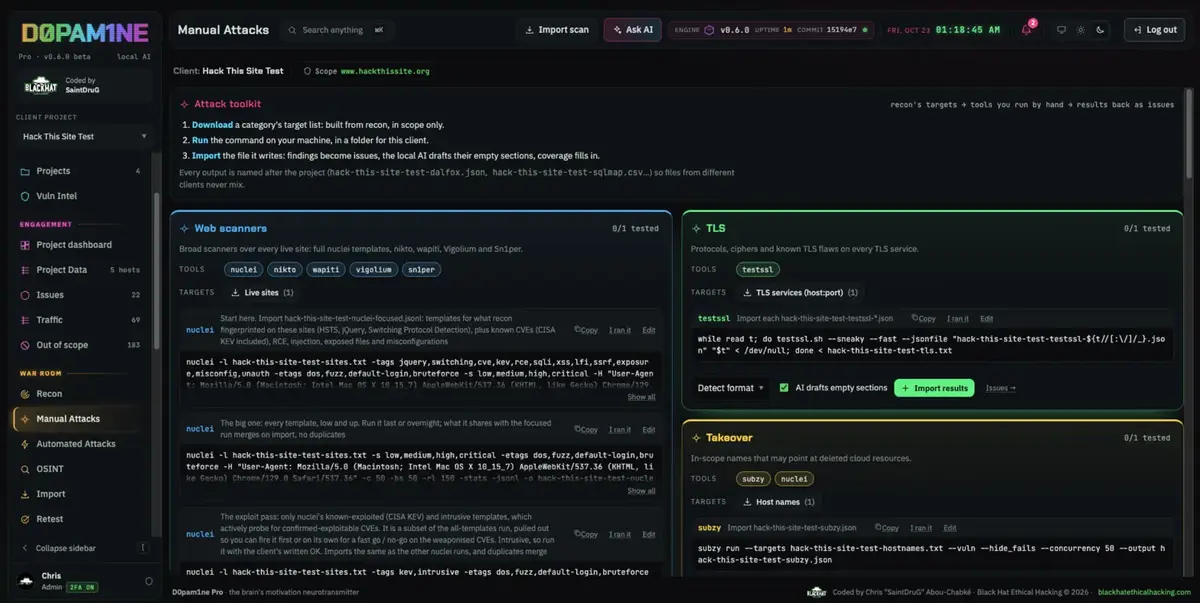Open the blackhatethicalhacking.com footer link
This screenshot has height=603, width=1200.
pyautogui.click(x=1144, y=592)
